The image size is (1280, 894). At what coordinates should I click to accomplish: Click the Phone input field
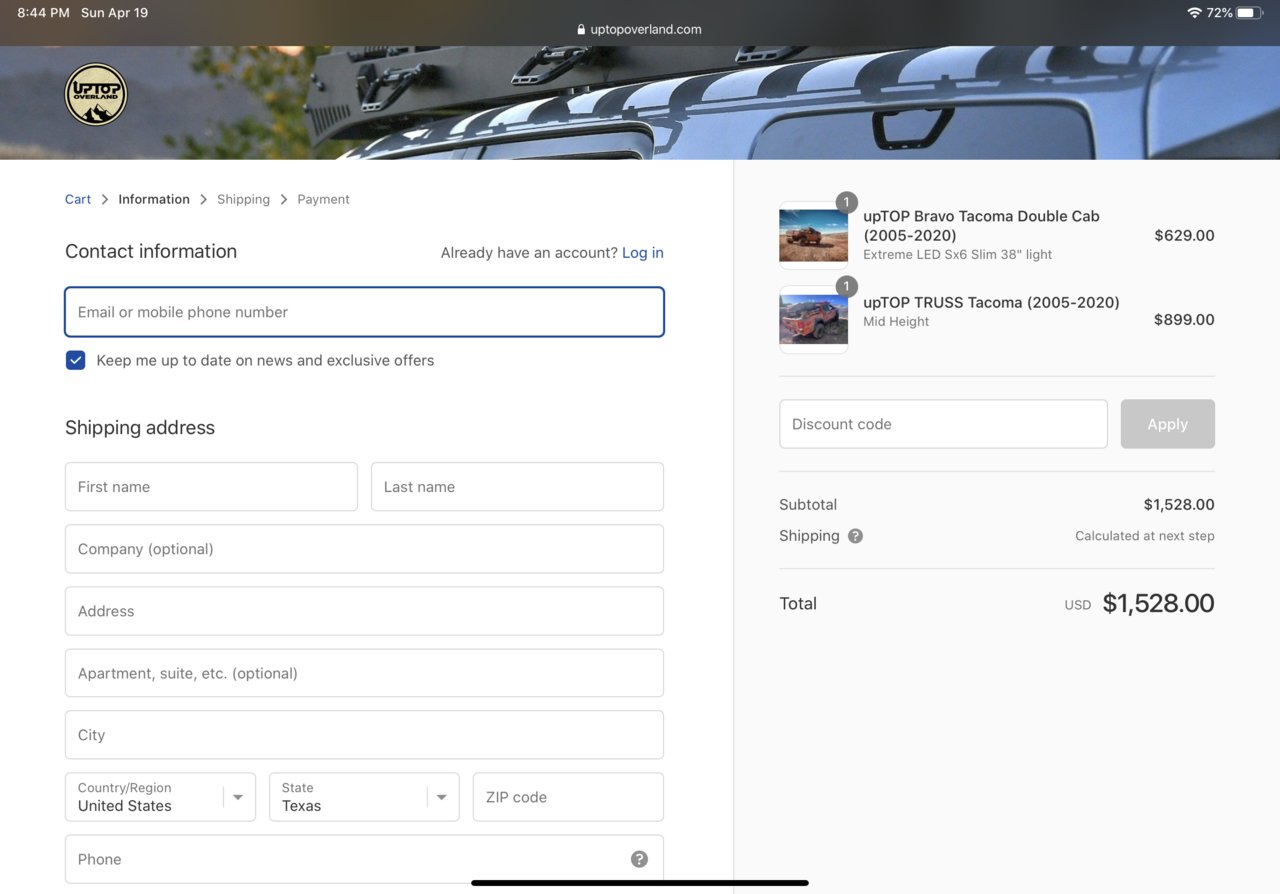point(364,859)
